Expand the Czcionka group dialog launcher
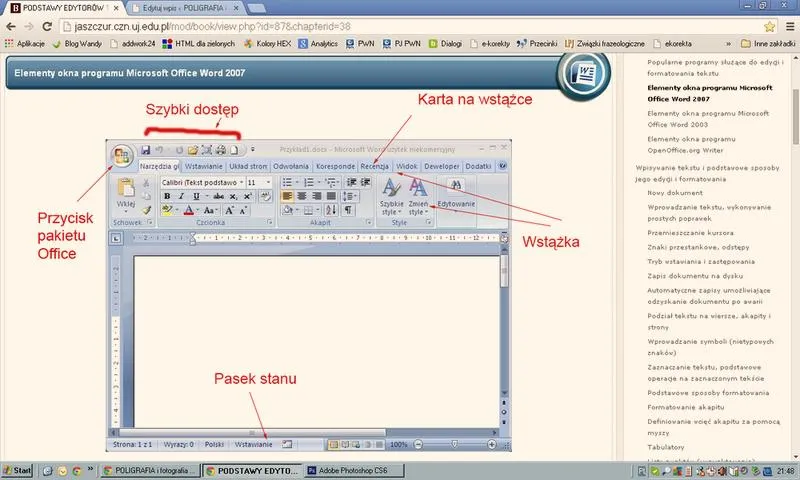800x480 pixels. (x=269, y=222)
